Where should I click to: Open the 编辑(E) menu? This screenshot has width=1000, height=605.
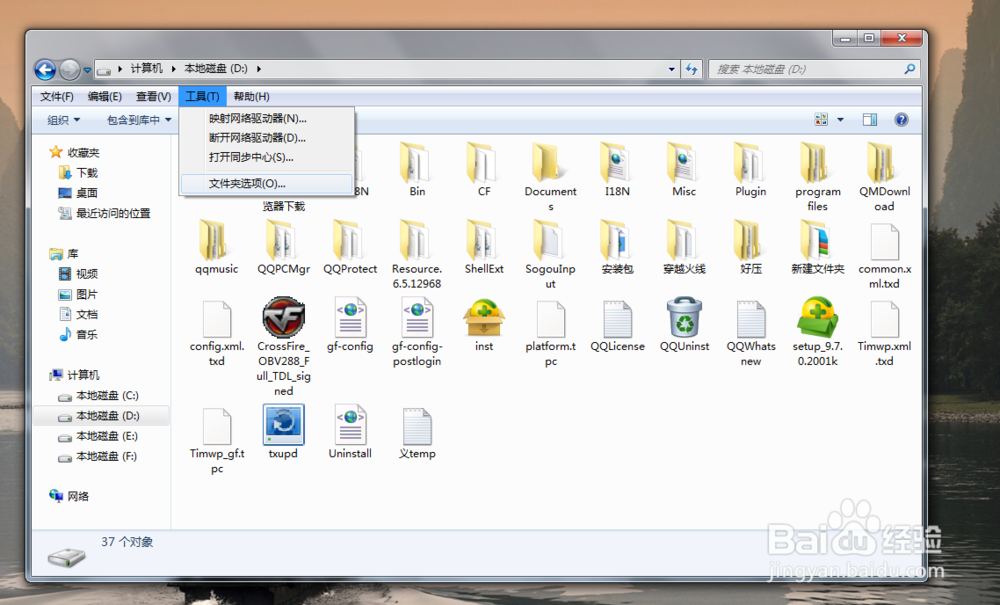tap(105, 96)
